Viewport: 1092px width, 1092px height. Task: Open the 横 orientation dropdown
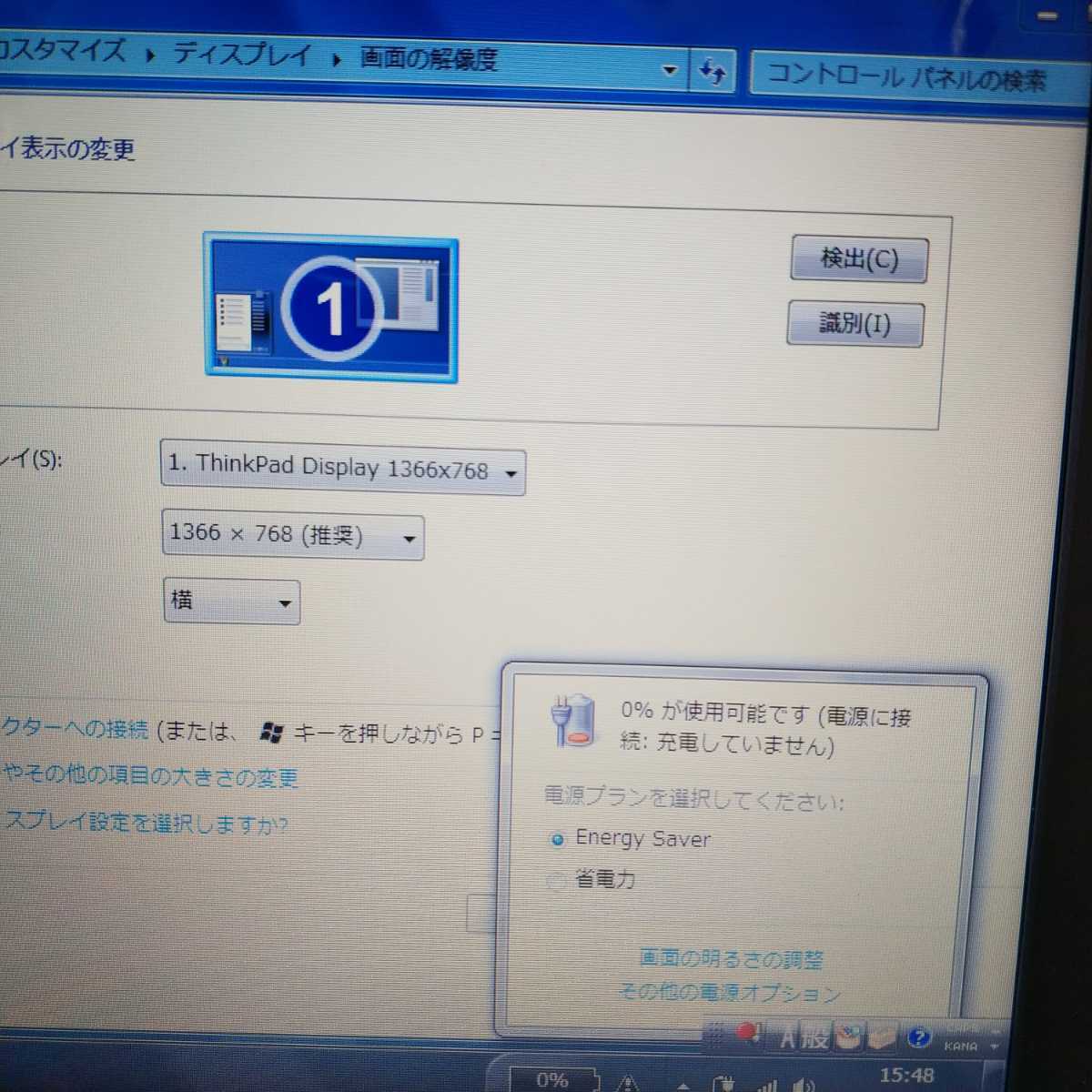click(x=231, y=601)
